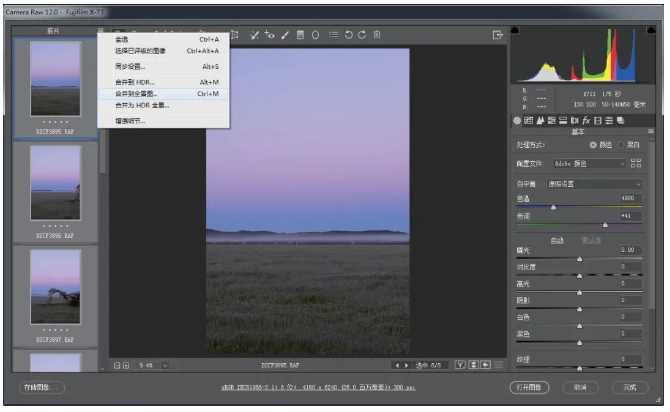670x412 pixels.
Task: Click the trash delete icon
Action: (377, 35)
